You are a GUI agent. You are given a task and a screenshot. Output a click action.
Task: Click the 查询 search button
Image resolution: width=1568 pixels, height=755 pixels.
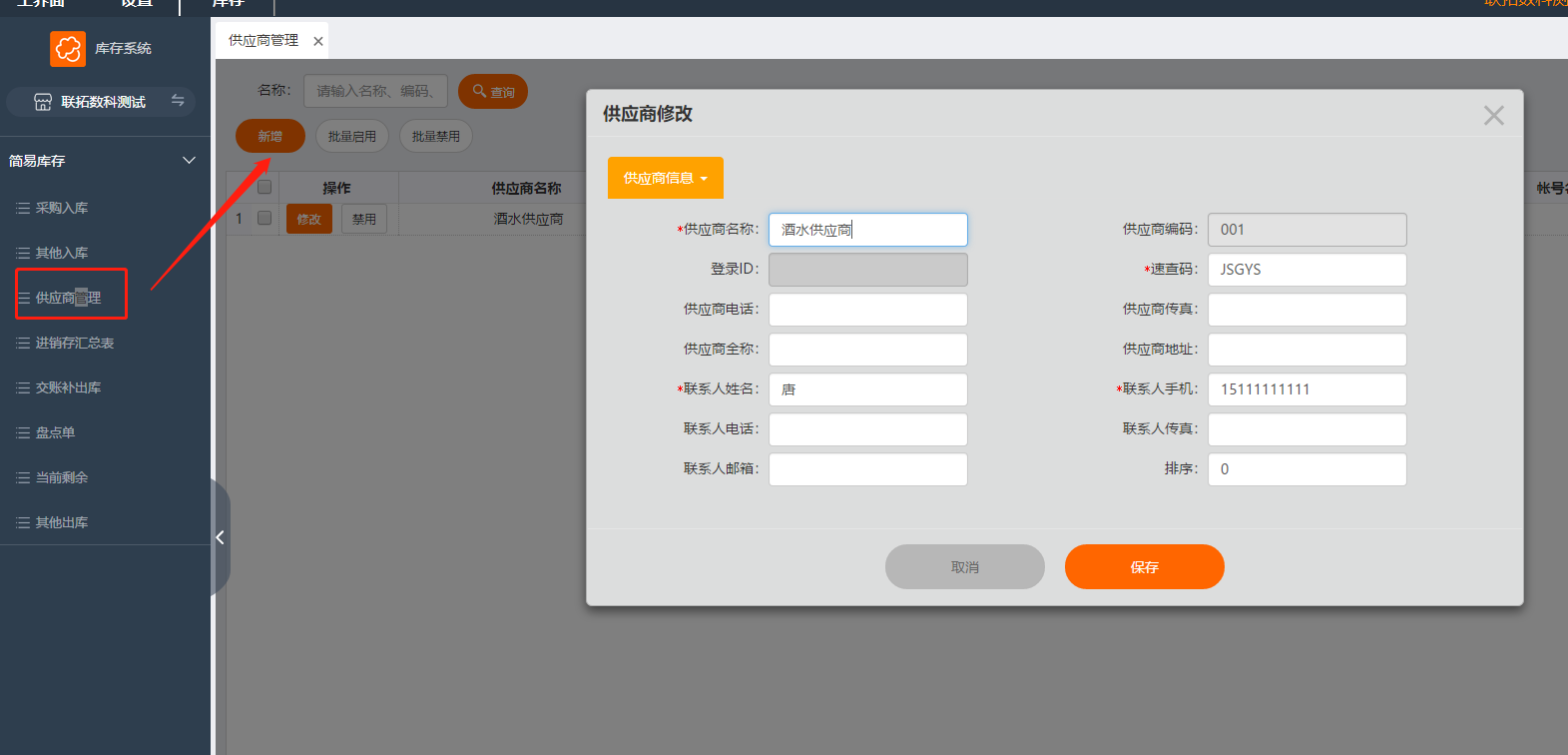(x=493, y=91)
